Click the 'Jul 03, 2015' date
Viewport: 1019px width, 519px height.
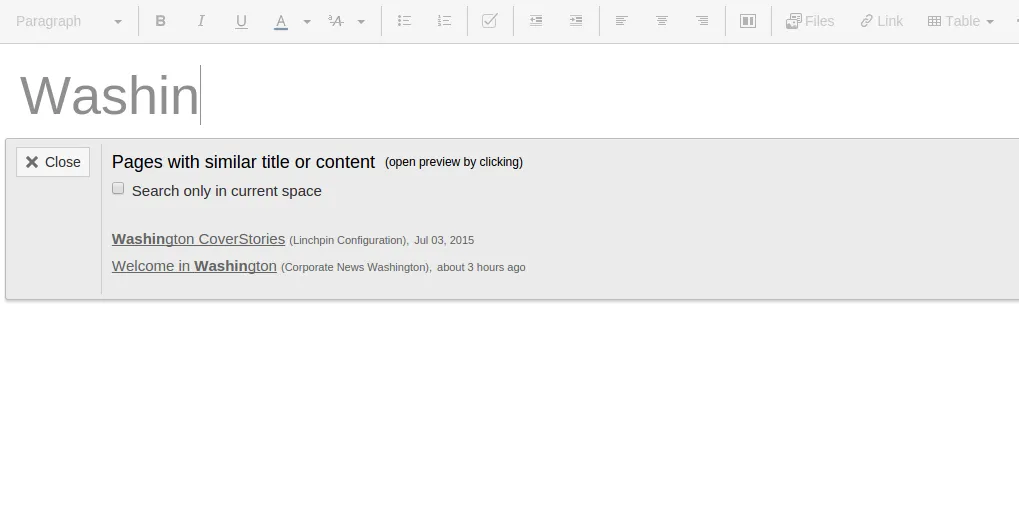point(444,240)
